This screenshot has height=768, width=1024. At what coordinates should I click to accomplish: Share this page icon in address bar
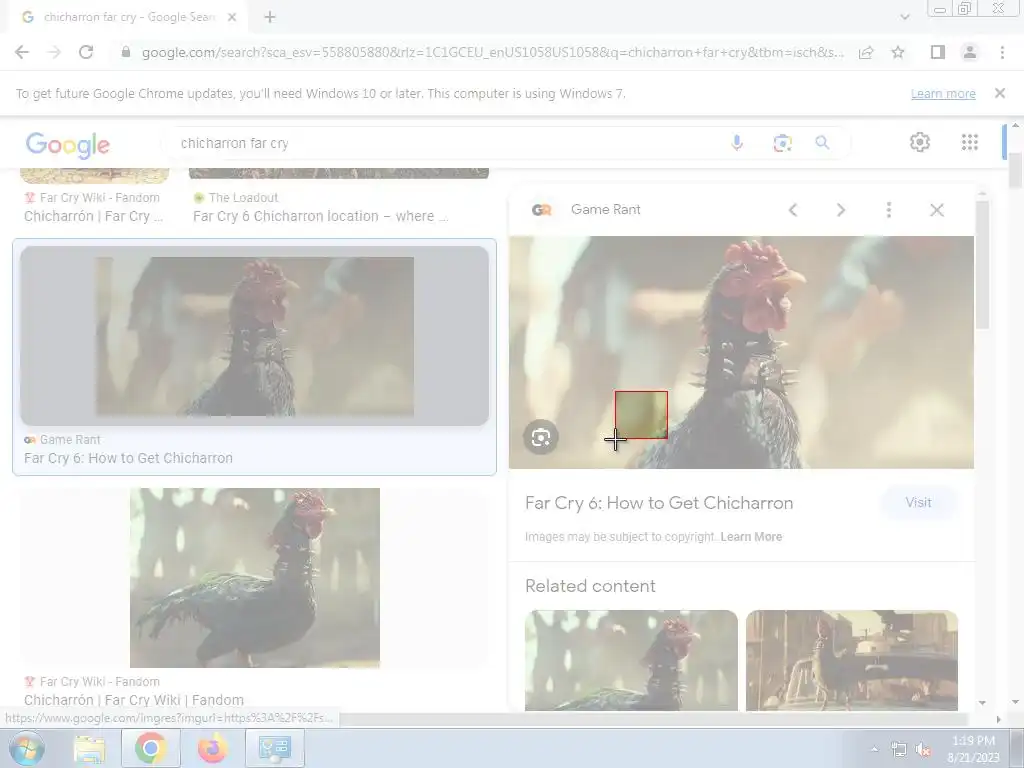point(866,52)
